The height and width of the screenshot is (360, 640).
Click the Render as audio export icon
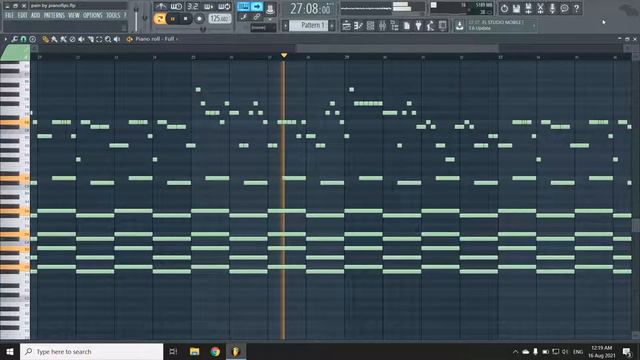click(528, 8)
